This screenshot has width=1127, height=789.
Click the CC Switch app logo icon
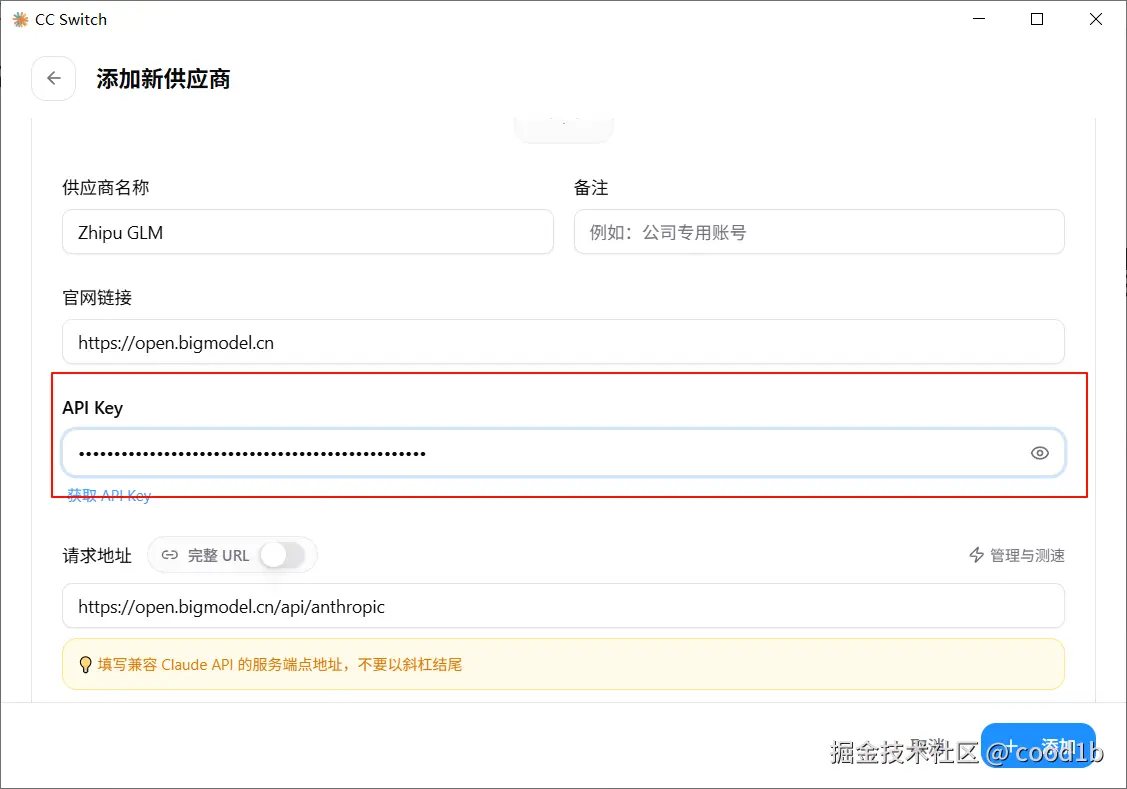(x=21, y=19)
